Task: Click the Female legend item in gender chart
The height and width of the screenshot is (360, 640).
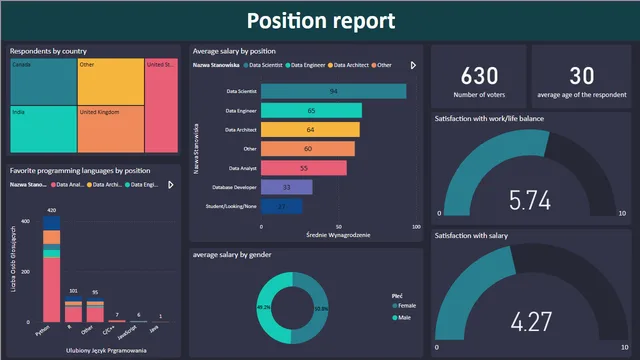Action: [404, 306]
